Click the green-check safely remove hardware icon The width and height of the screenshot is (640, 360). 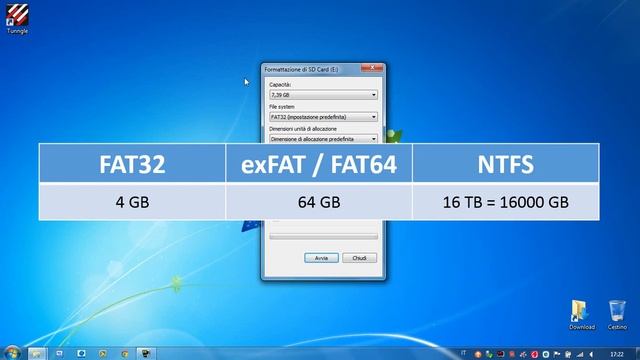pos(489,354)
